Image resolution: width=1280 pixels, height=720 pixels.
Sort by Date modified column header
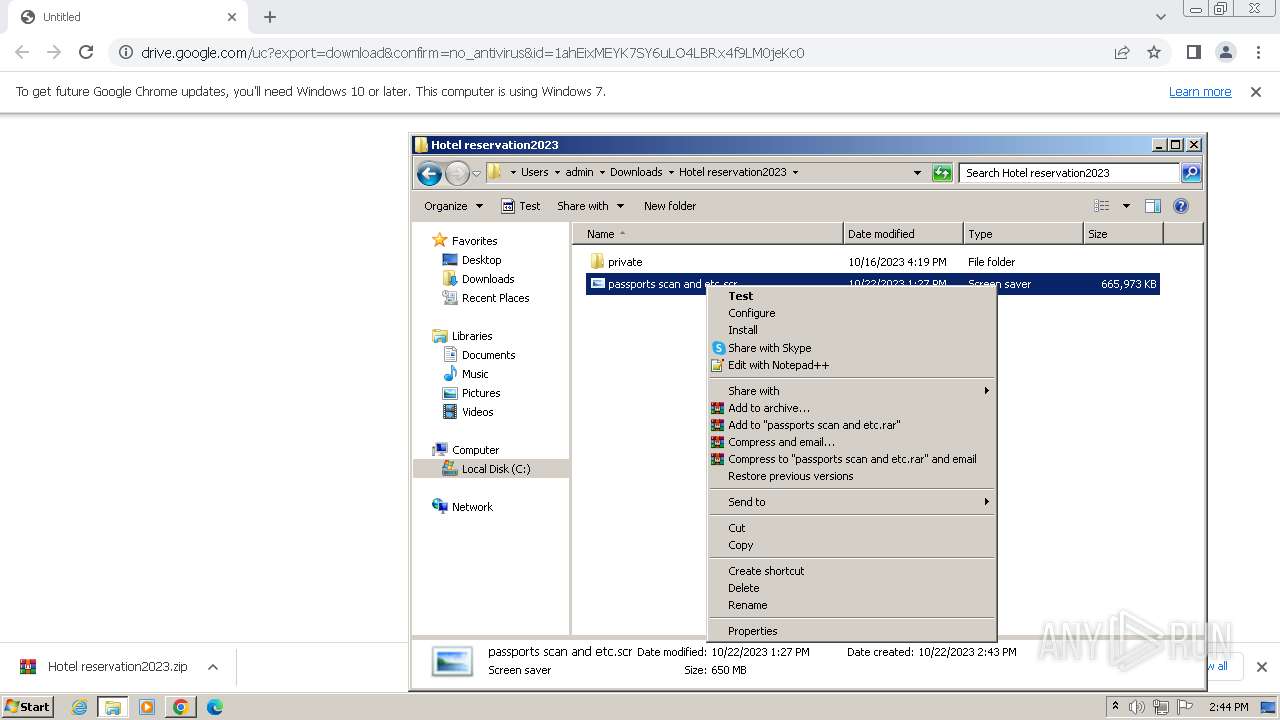(x=903, y=234)
